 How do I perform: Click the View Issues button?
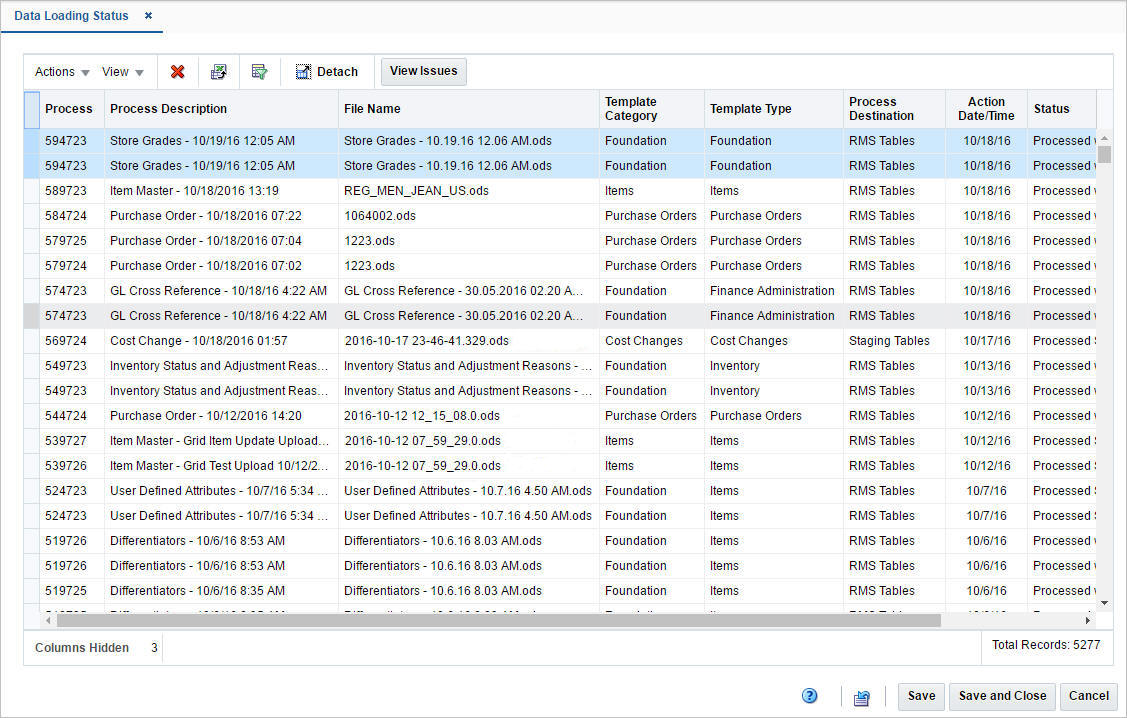coord(422,71)
